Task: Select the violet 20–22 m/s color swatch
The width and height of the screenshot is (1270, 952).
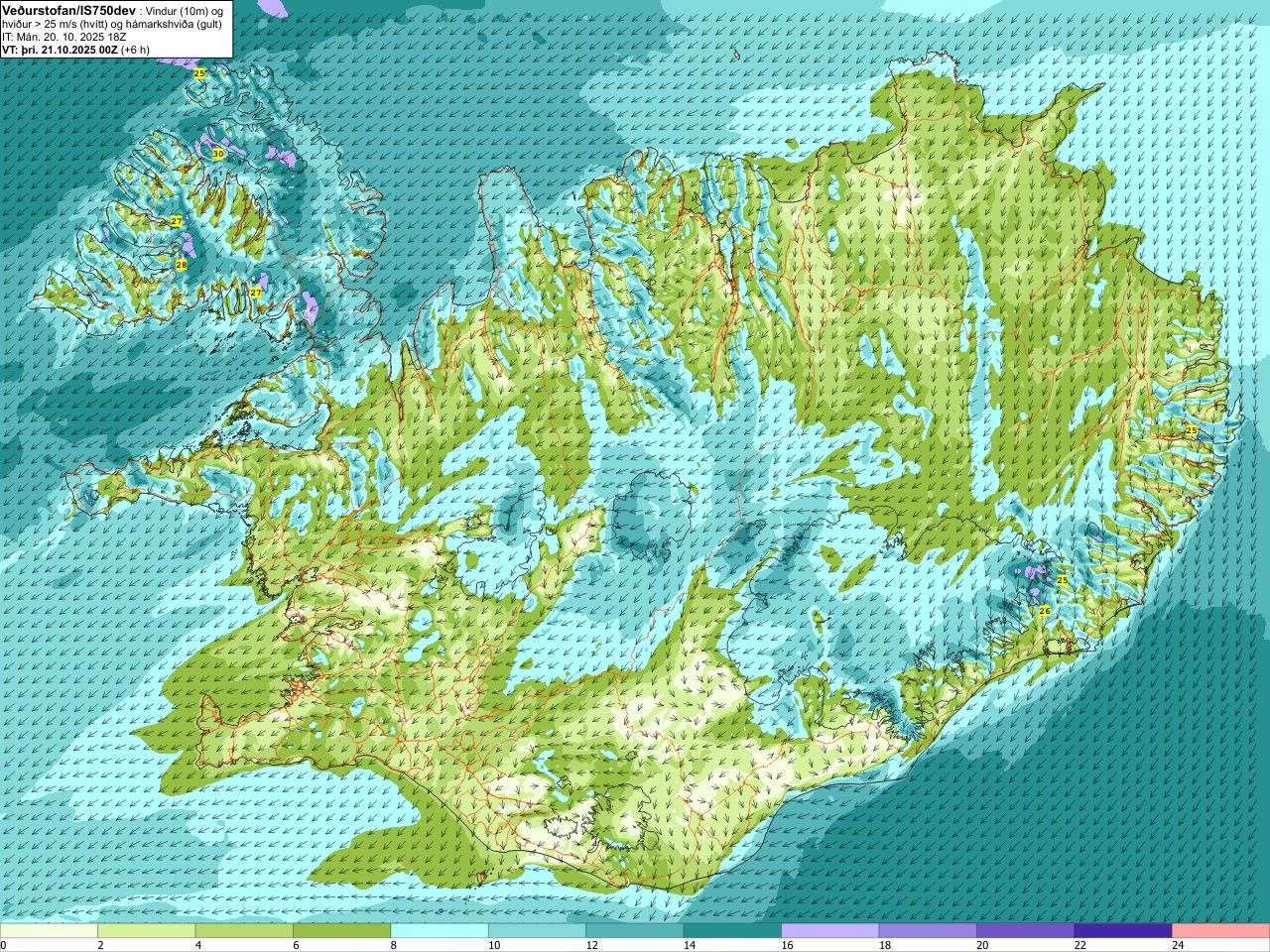Action: pyautogui.click(x=1026, y=931)
